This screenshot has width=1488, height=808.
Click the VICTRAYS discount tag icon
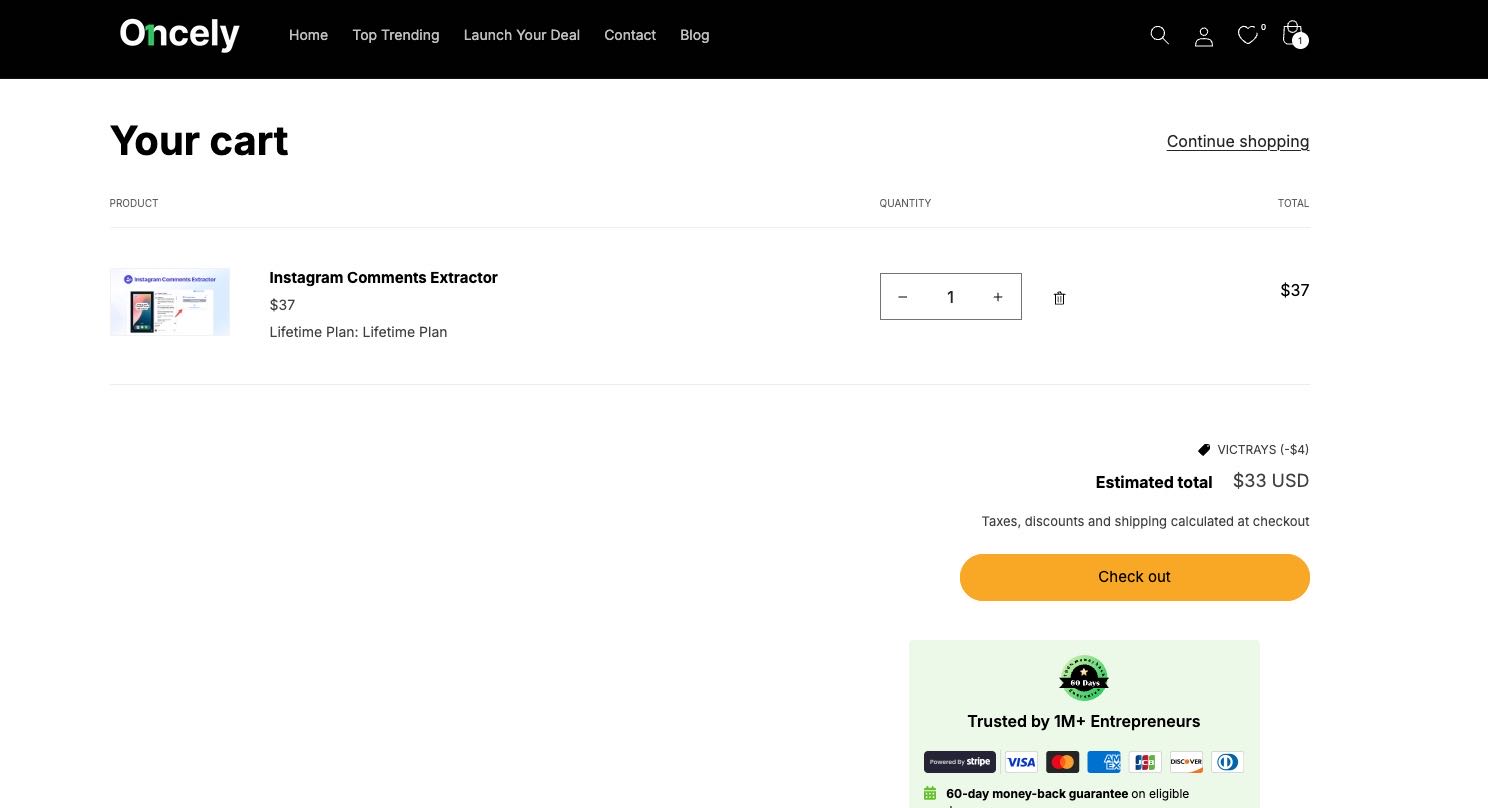pyautogui.click(x=1204, y=450)
